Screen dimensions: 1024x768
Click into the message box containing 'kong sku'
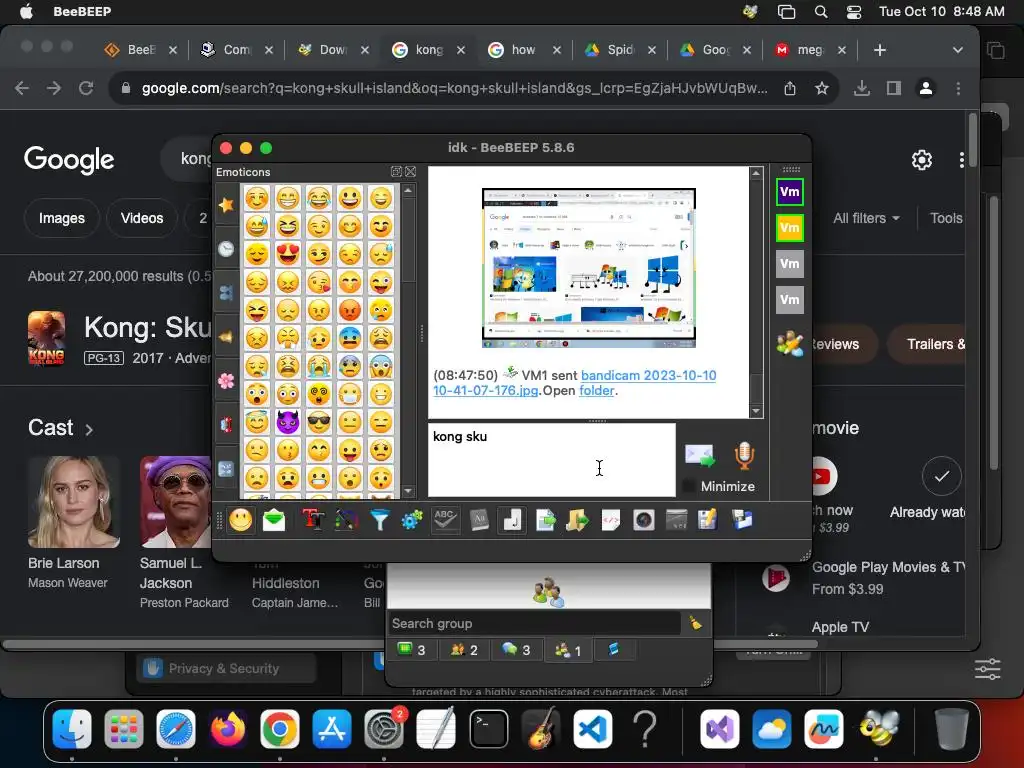pyautogui.click(x=551, y=460)
